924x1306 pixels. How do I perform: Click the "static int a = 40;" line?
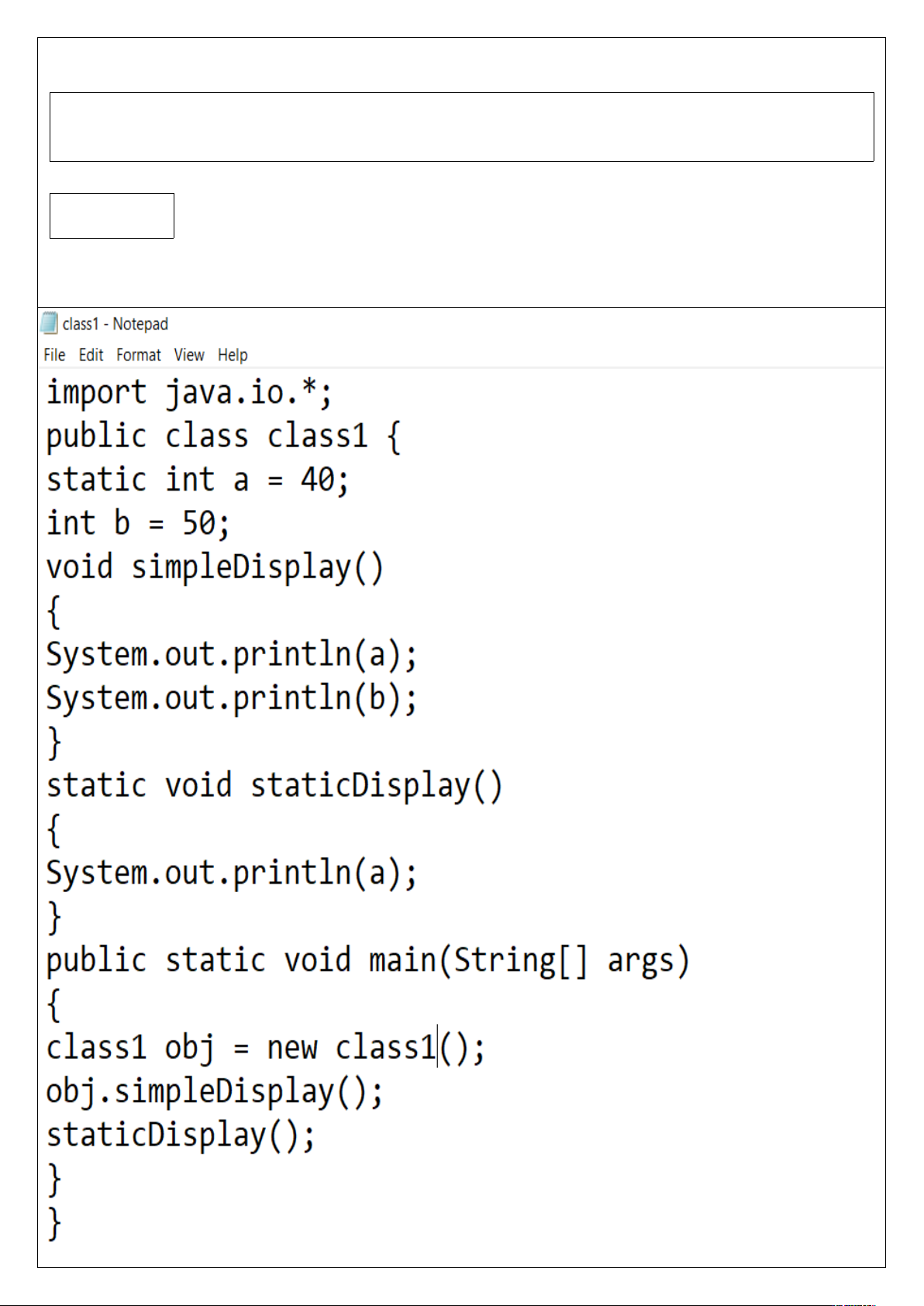coord(198,480)
